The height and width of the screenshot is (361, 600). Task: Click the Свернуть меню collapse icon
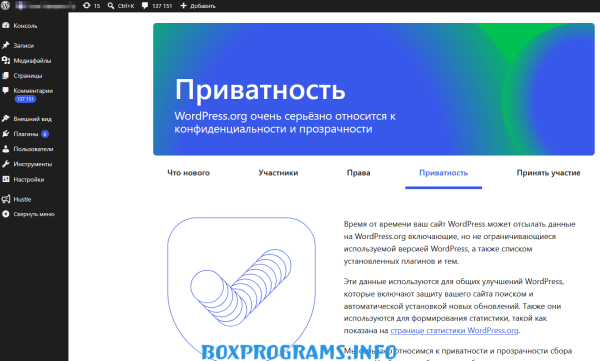click(x=6, y=214)
